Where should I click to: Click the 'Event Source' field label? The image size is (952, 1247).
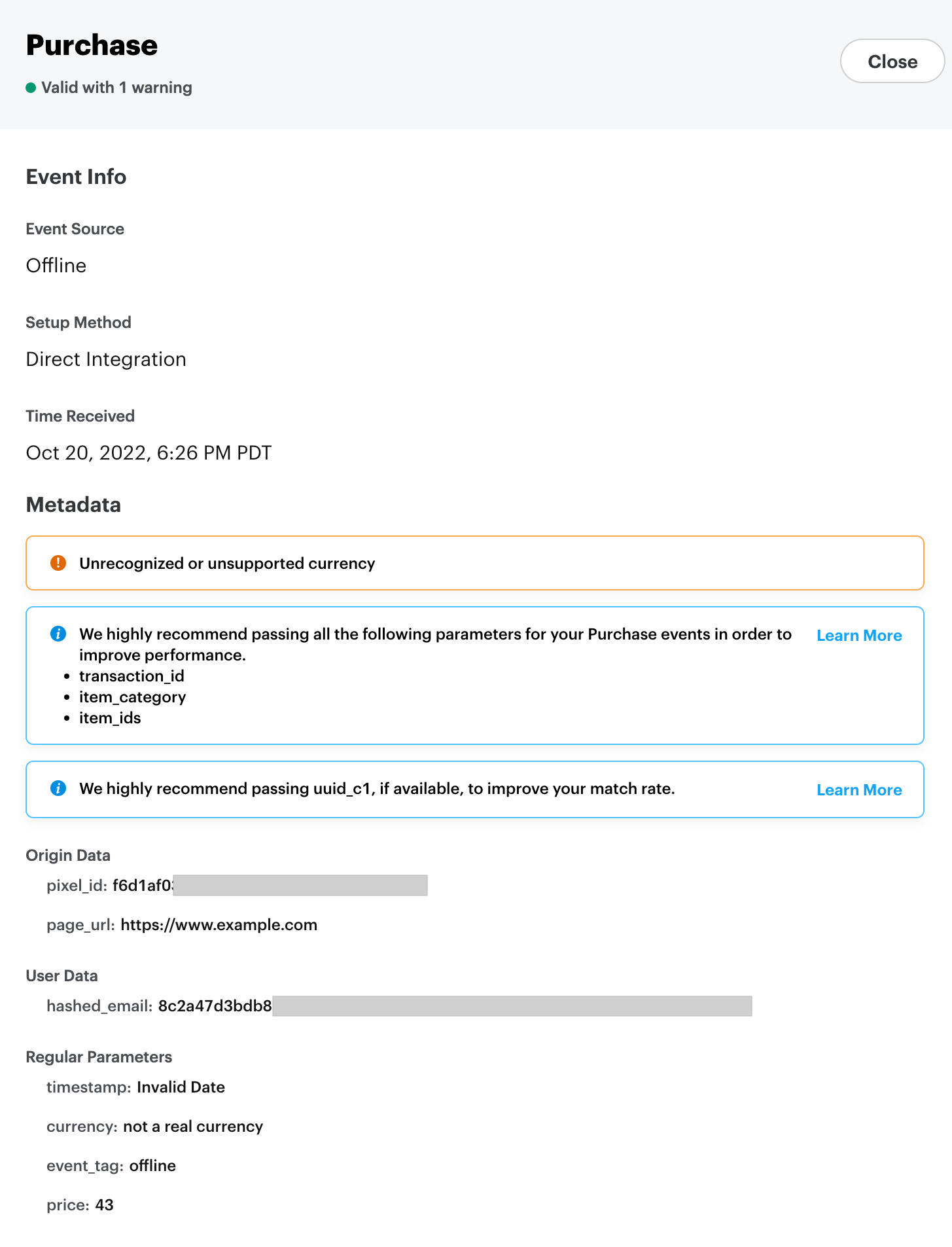tap(75, 229)
